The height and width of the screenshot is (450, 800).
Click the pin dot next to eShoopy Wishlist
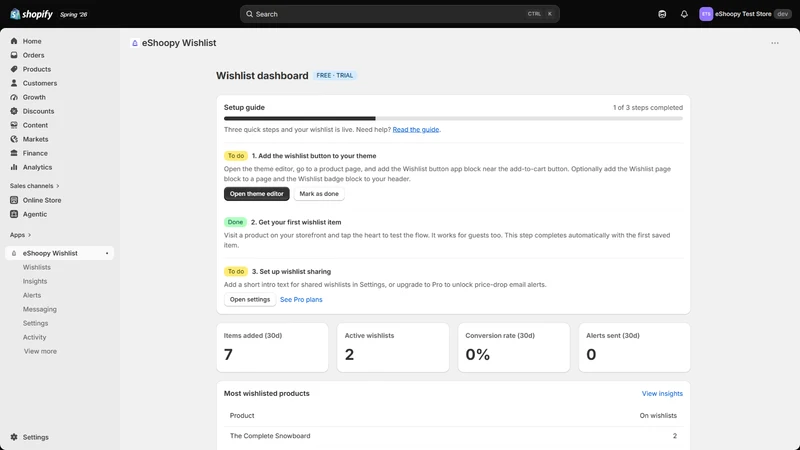107,253
